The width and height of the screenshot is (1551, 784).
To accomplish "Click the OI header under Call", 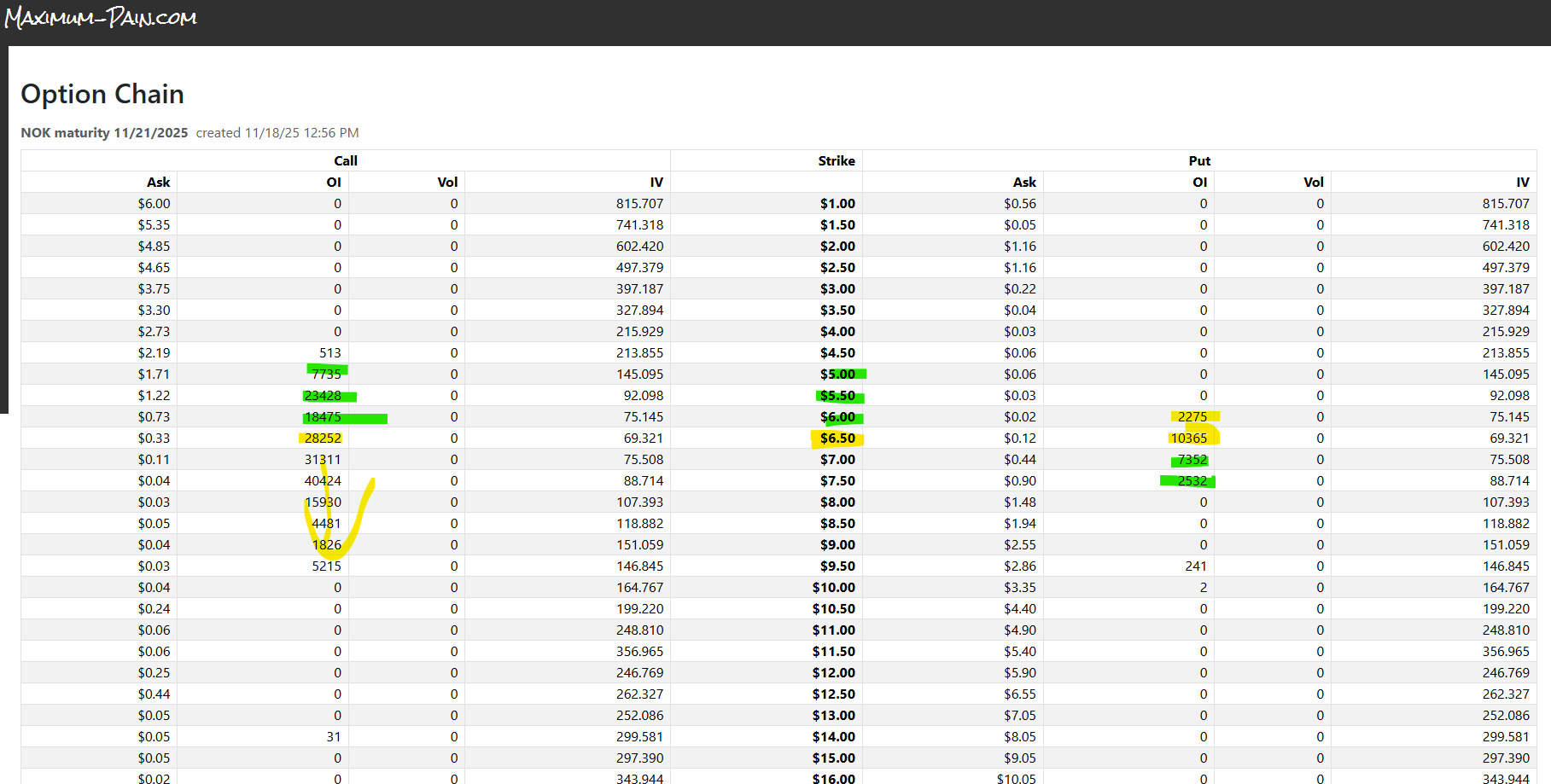I will pyautogui.click(x=334, y=182).
